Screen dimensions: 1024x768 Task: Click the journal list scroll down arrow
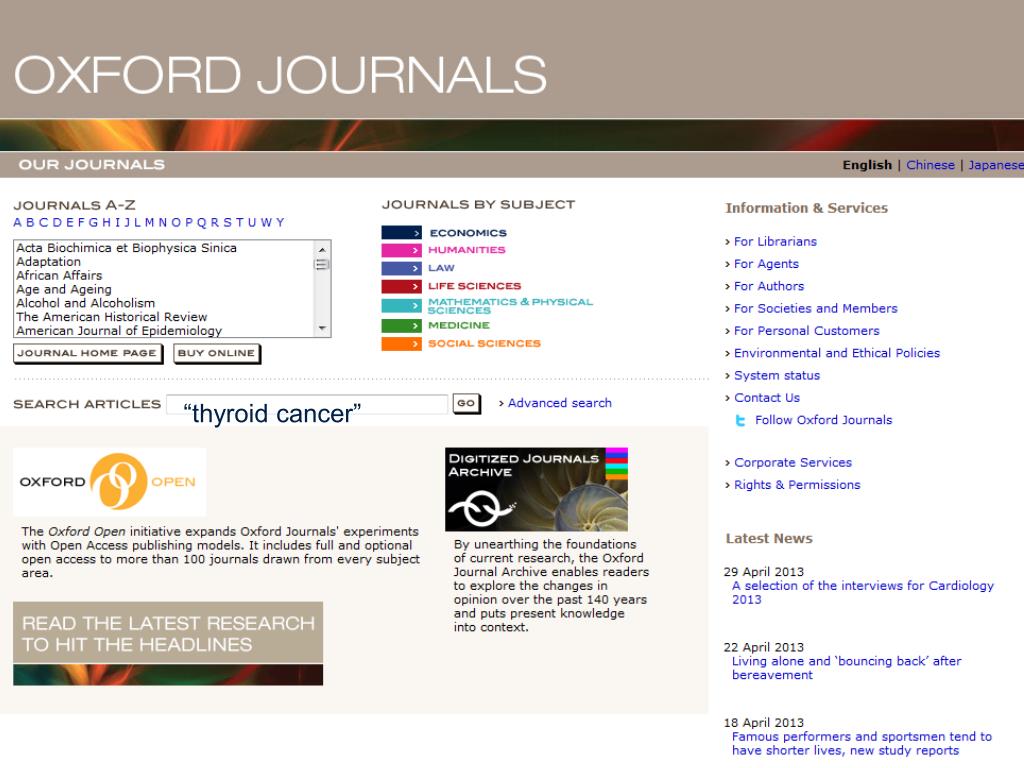[322, 328]
